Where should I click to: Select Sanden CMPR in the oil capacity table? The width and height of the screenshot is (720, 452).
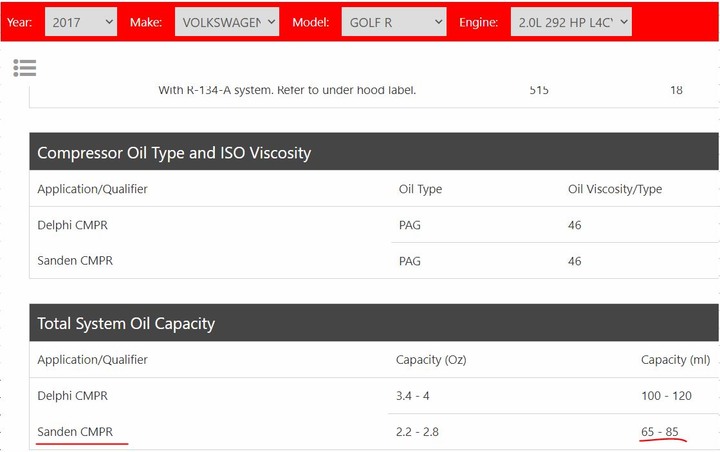pos(75,431)
